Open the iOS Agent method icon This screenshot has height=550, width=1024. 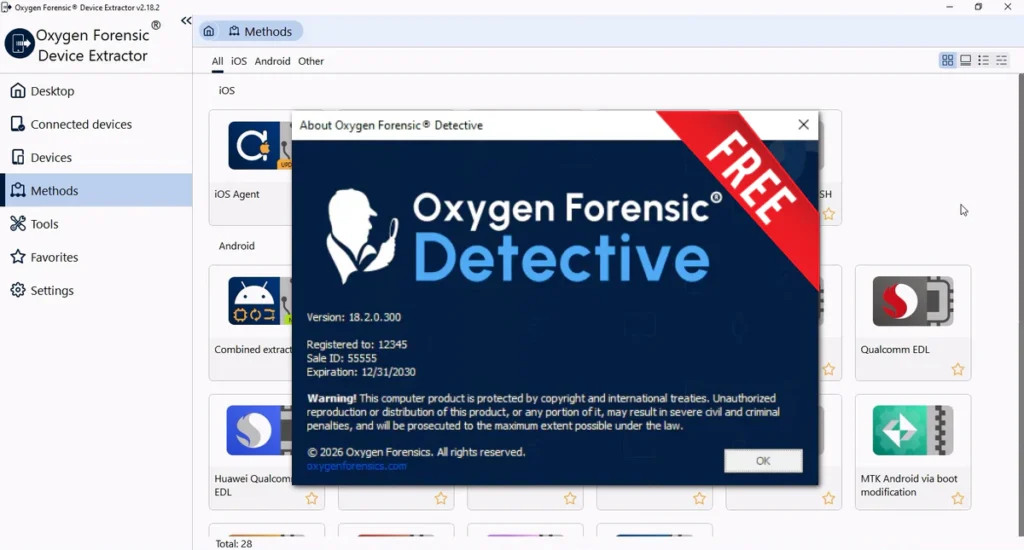(259, 146)
